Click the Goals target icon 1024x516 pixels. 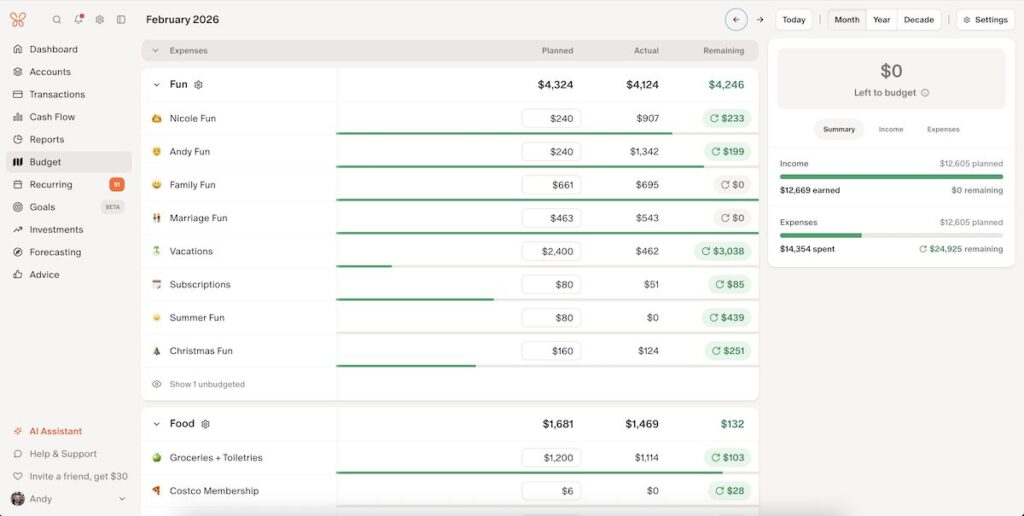[x=18, y=207]
